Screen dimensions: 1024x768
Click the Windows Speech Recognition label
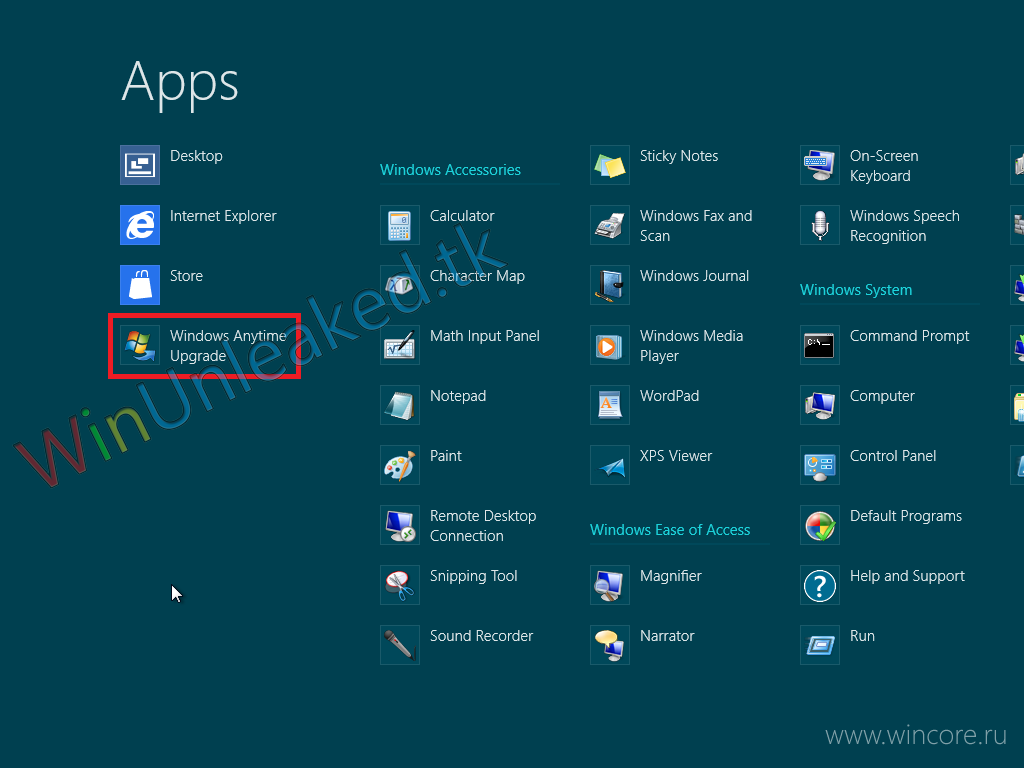click(904, 226)
